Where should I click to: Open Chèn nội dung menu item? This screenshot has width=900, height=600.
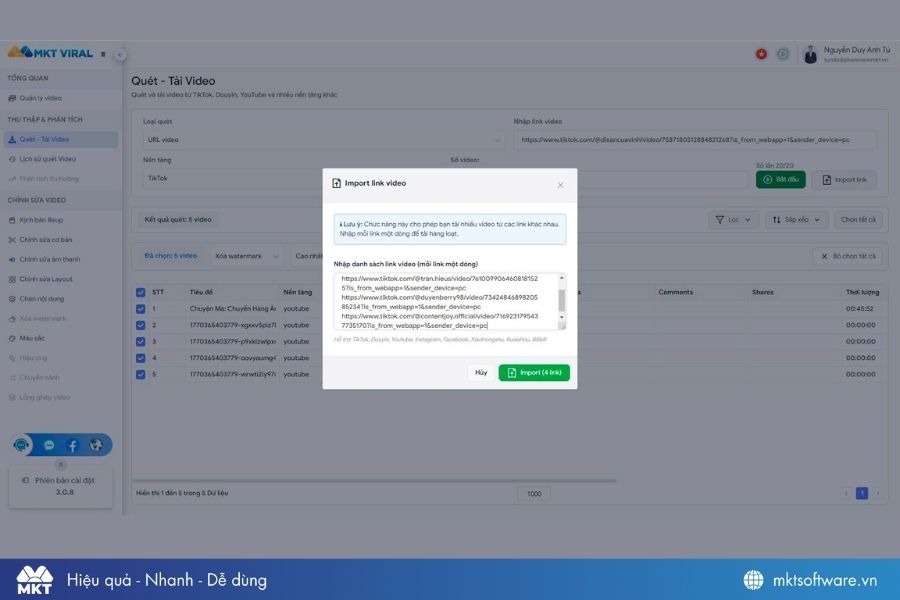pos(42,299)
